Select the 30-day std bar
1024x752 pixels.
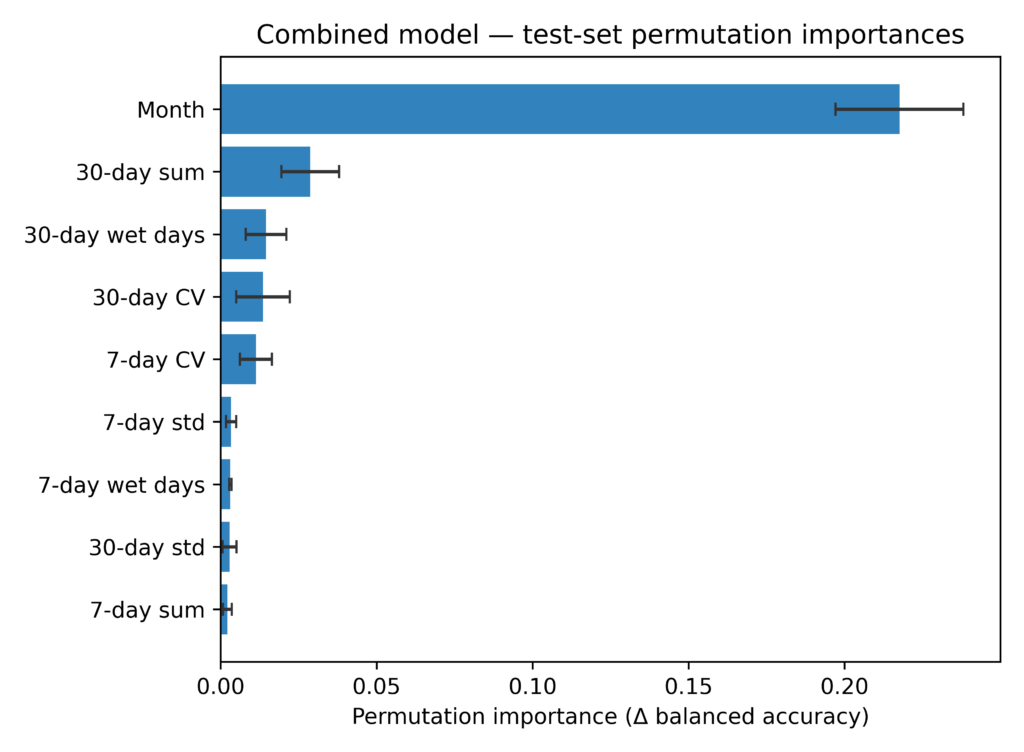[x=225, y=547]
